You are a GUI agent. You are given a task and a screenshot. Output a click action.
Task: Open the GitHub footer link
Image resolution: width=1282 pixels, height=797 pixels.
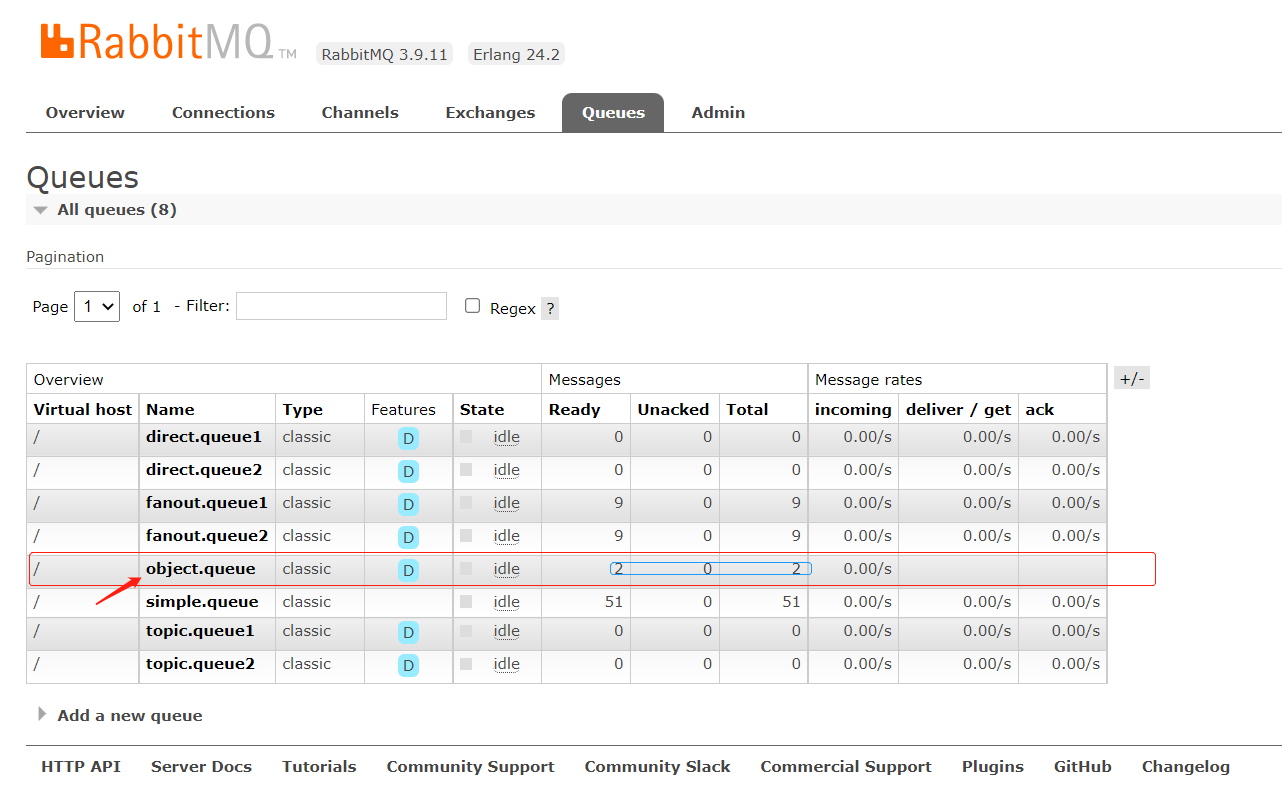pos(1083,767)
